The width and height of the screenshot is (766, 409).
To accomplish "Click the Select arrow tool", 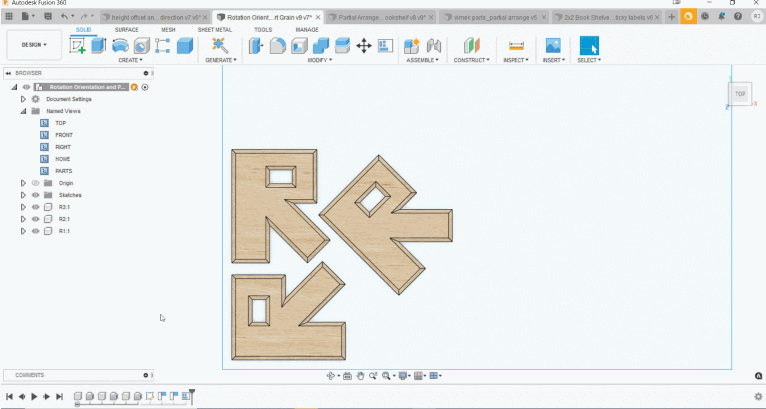I will click(589, 46).
